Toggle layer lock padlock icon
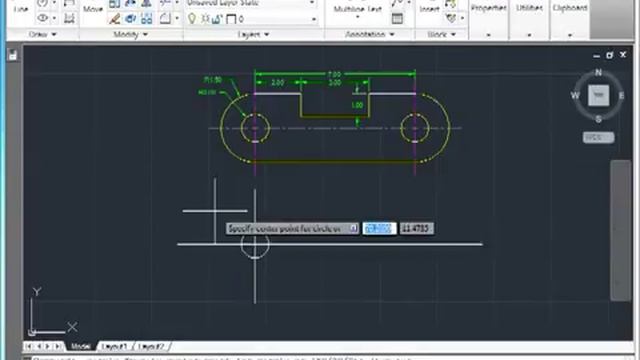The width and height of the screenshot is (640, 360). pos(217,19)
